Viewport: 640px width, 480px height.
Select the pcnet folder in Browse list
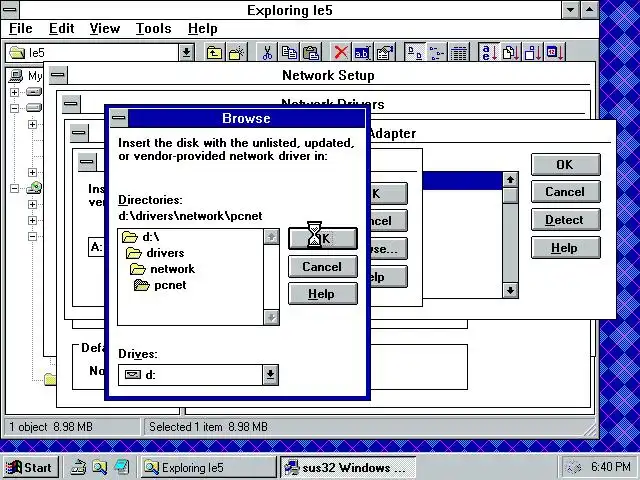tap(160, 285)
